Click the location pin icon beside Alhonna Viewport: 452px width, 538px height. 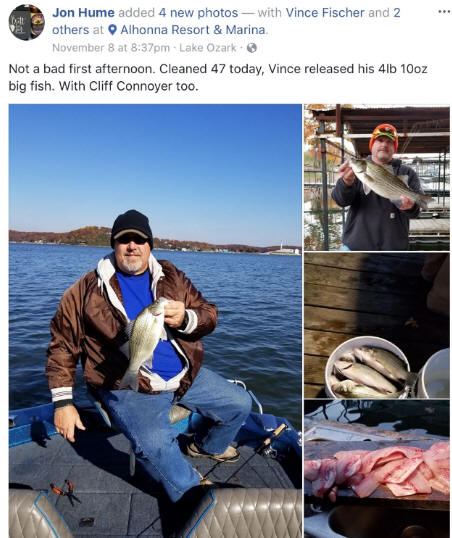[x=112, y=30]
